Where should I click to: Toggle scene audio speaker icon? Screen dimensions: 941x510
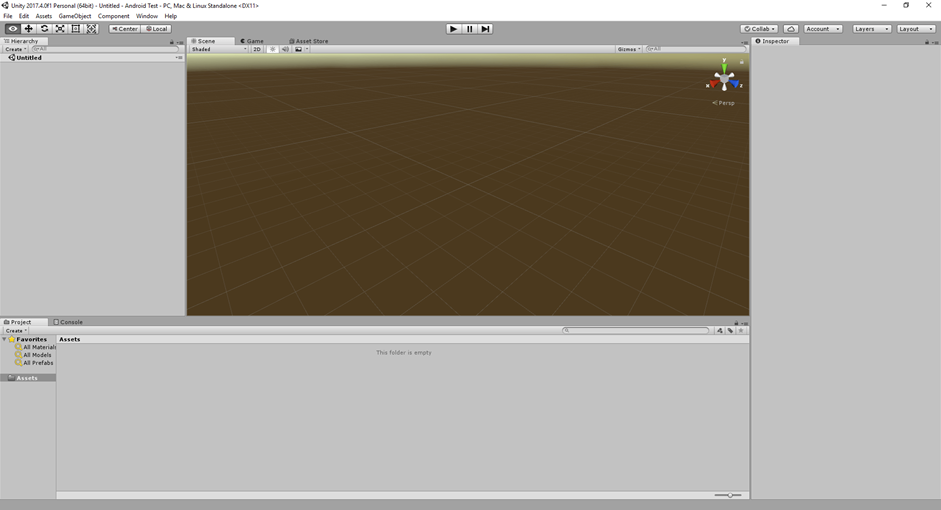[x=285, y=49]
